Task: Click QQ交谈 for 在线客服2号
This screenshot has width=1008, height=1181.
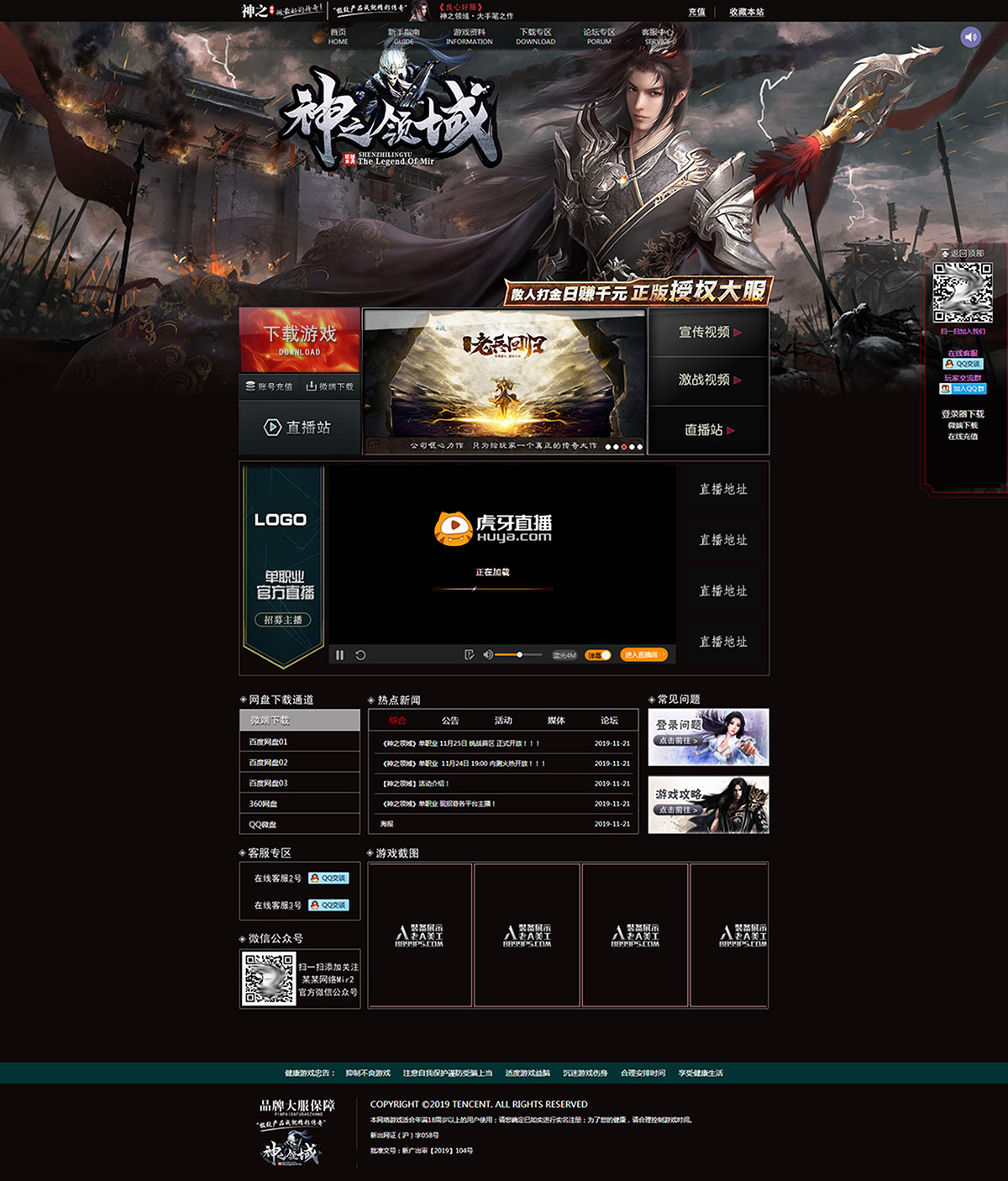Action: click(328, 878)
